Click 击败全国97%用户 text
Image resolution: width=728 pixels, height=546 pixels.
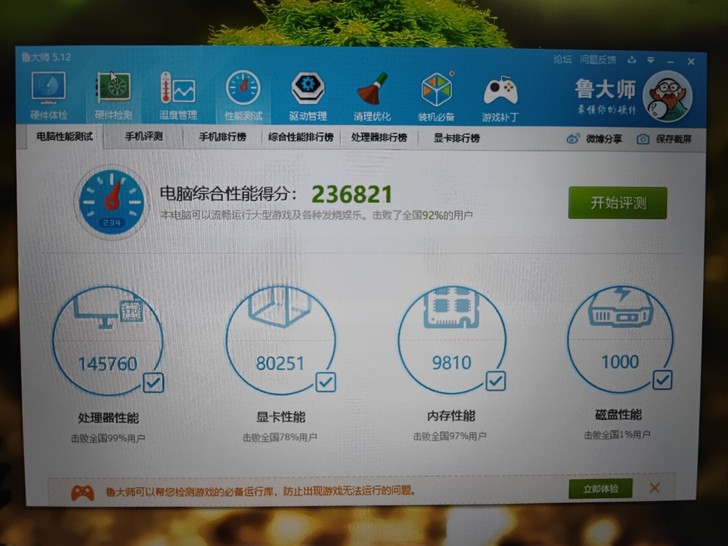click(450, 436)
